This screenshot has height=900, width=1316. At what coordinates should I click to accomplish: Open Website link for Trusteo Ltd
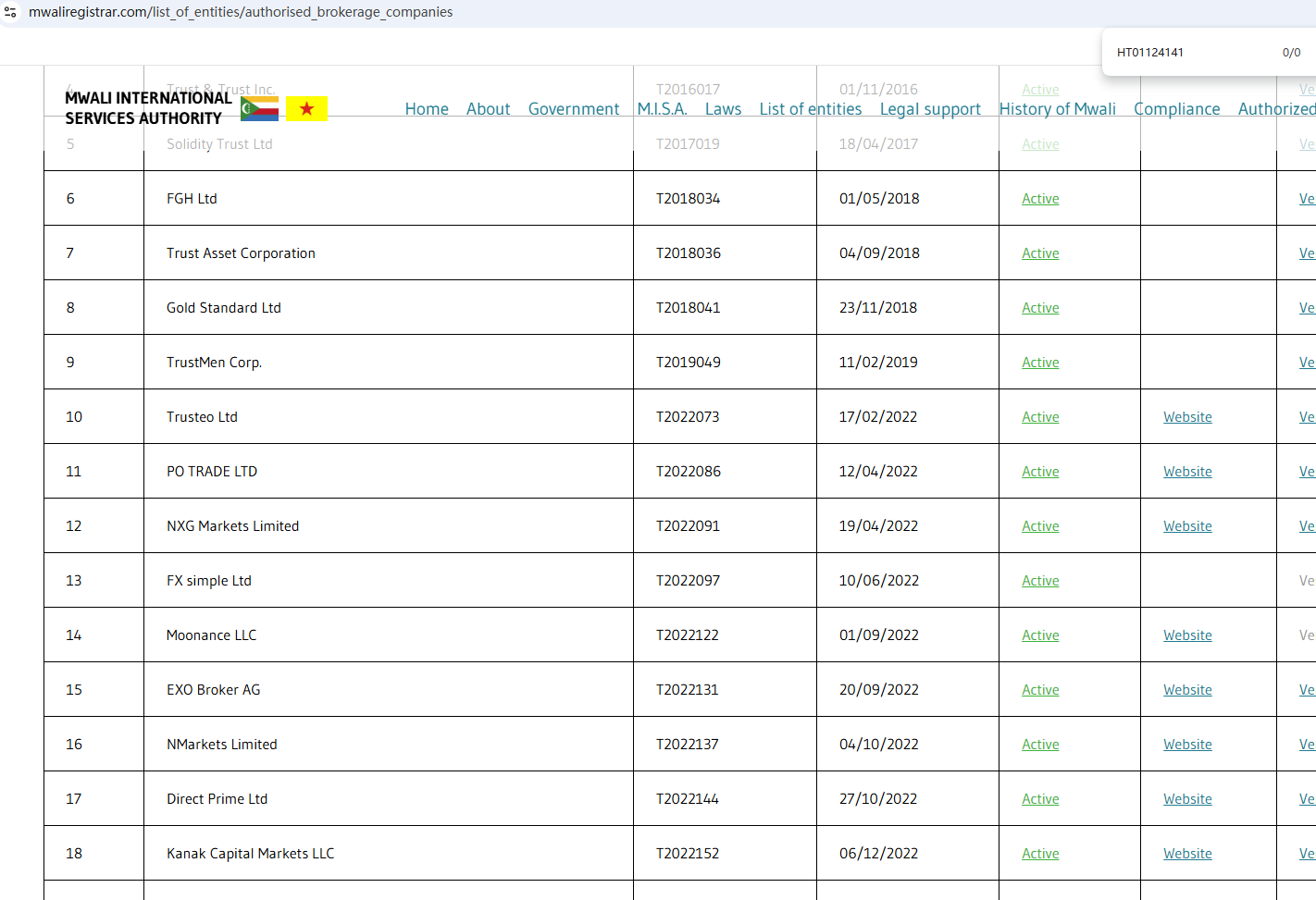1187,417
